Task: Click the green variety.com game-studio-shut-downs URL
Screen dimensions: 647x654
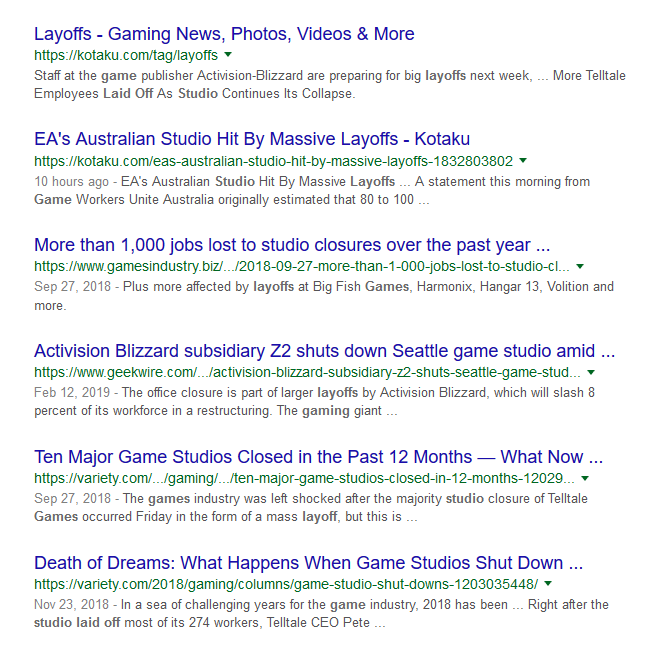Action: pos(285,584)
